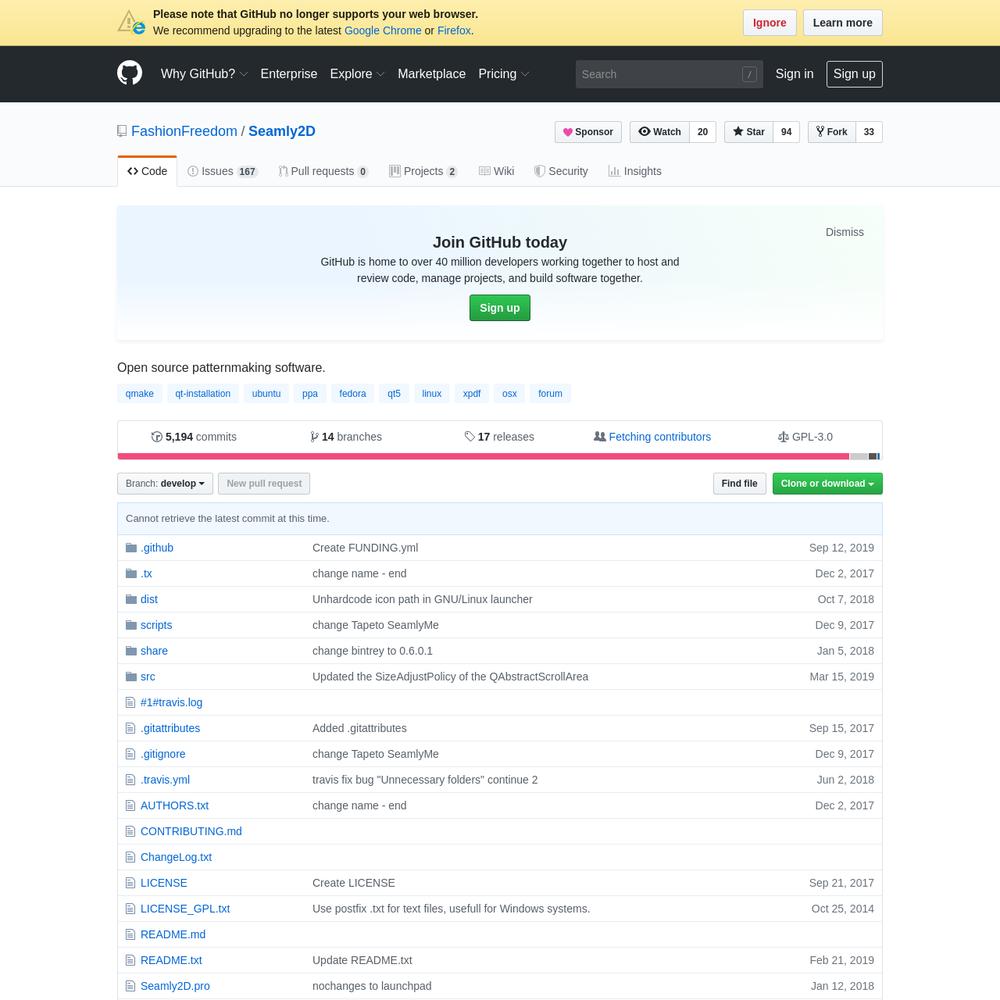
Task: Click the branches icon beside 14 branches
Action: pyautogui.click(x=314, y=437)
